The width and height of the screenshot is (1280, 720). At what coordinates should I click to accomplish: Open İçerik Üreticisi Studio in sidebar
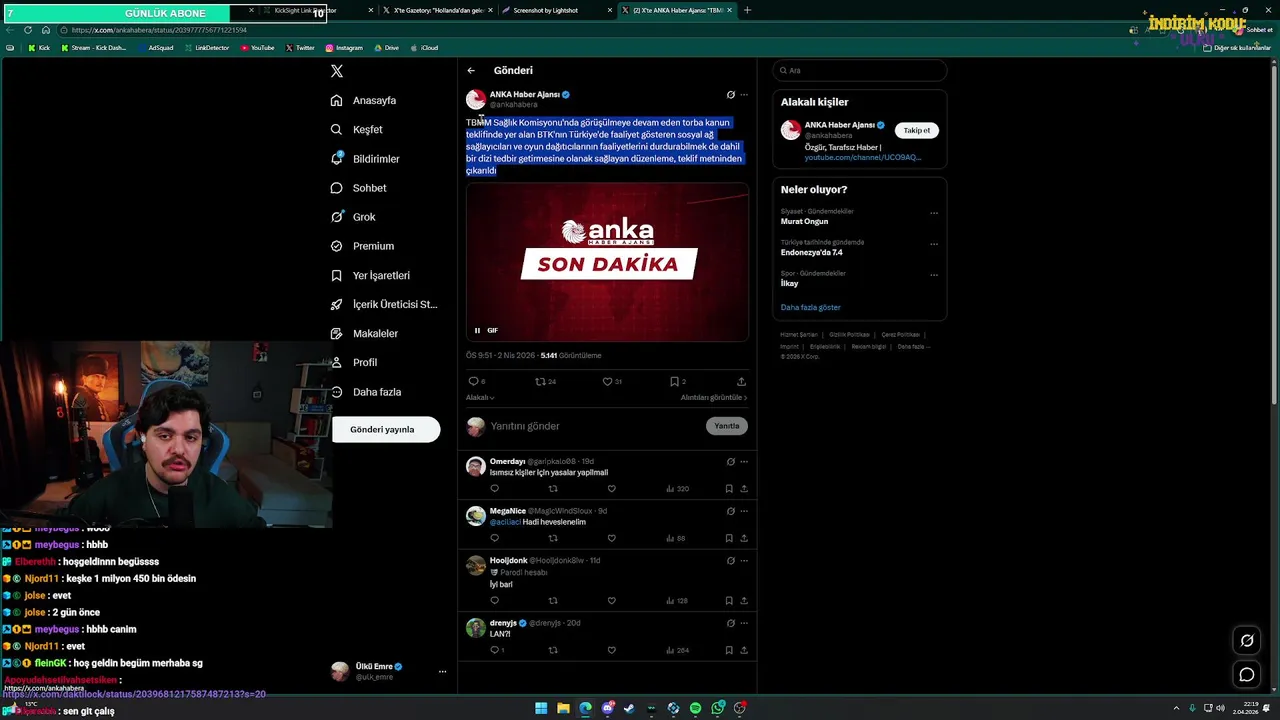point(384,304)
